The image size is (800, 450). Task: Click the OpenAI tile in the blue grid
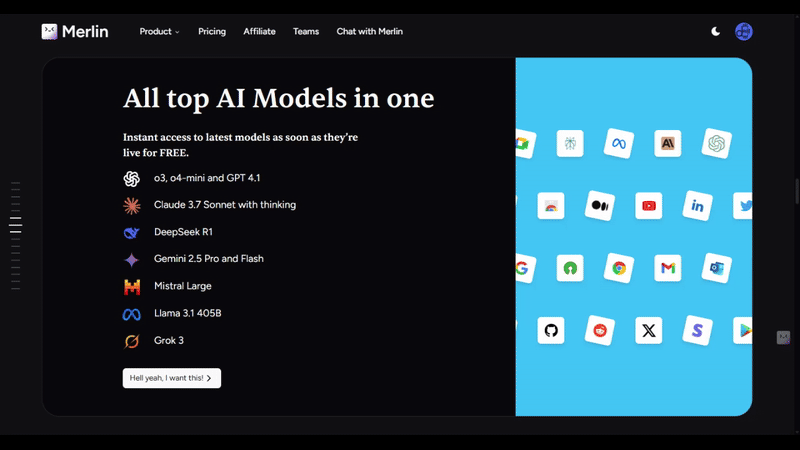pyautogui.click(x=716, y=143)
